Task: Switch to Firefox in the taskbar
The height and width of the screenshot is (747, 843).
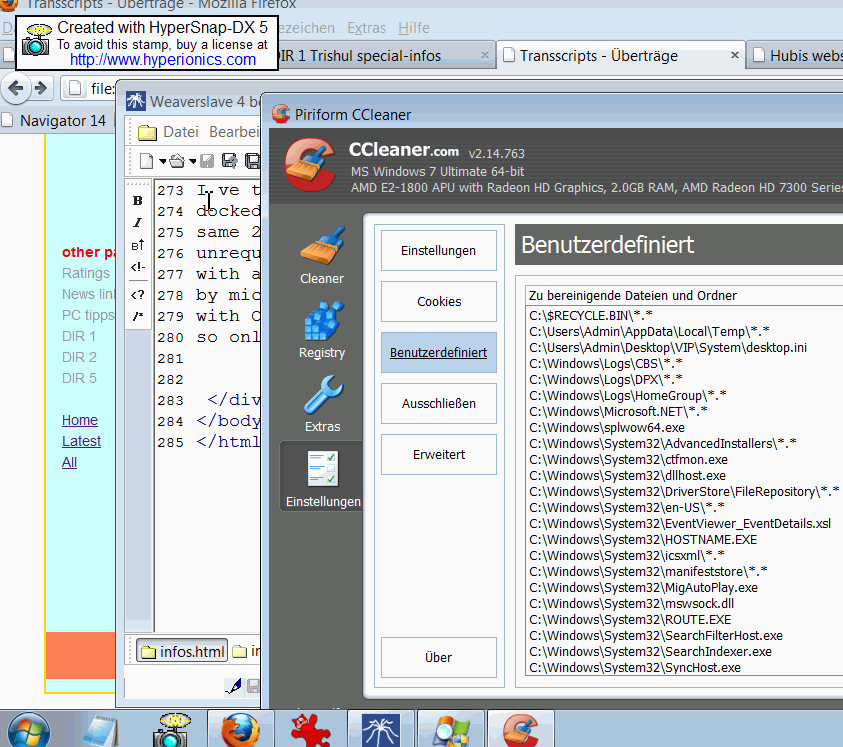Action: coord(240,730)
